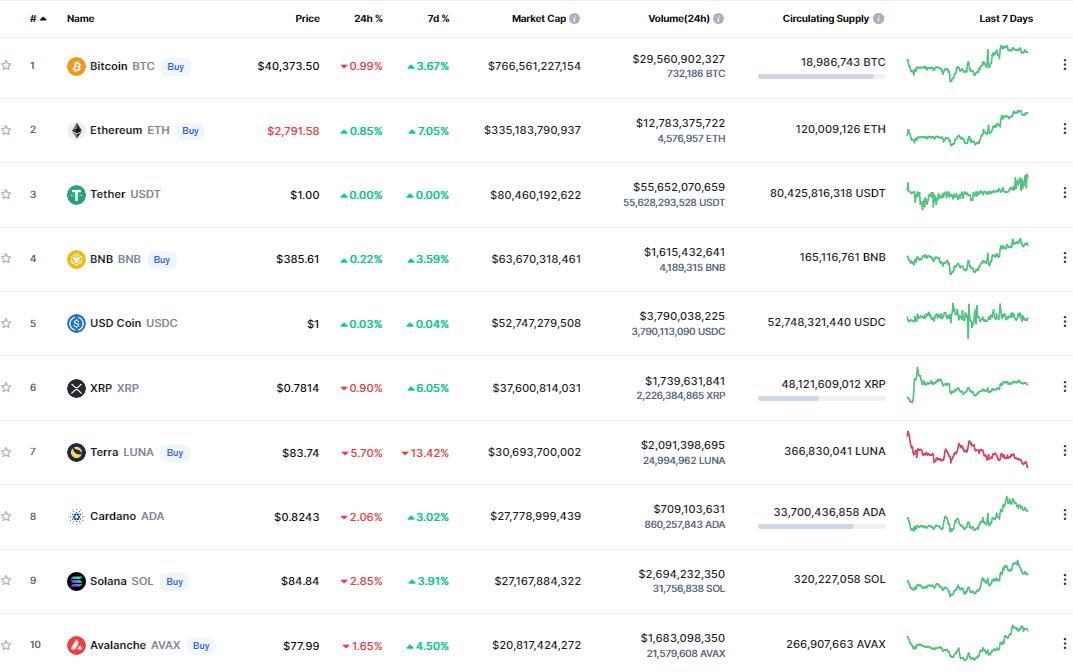Click Tether volume $55,652,070,659
1073x672 pixels.
point(679,187)
